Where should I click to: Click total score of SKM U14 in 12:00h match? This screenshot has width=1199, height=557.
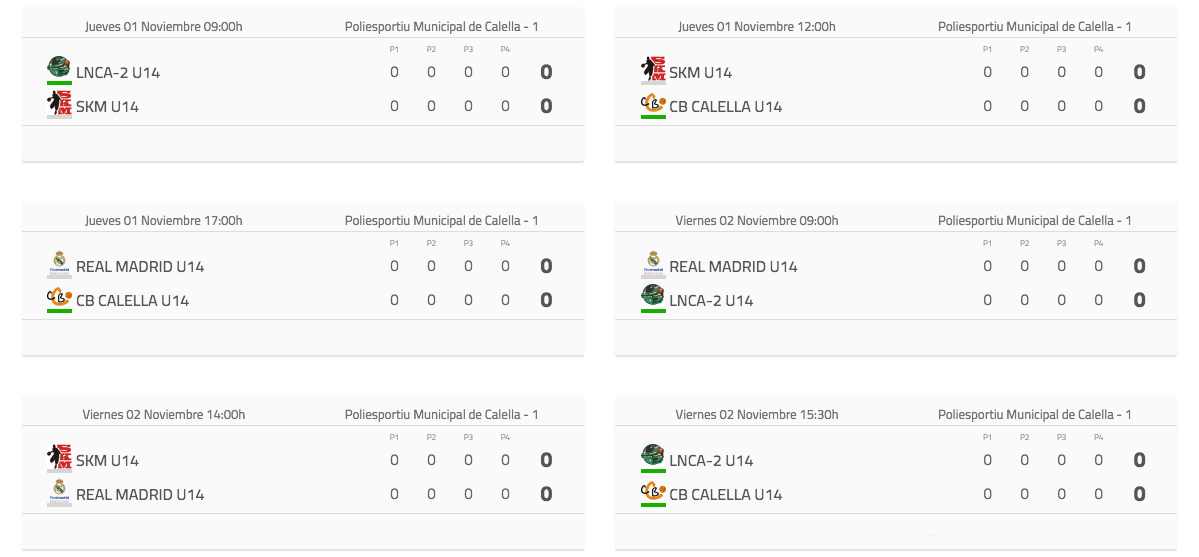(x=1139, y=73)
